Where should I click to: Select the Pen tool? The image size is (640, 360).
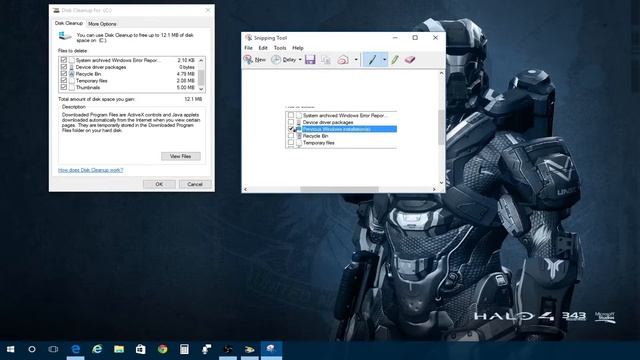[372, 60]
